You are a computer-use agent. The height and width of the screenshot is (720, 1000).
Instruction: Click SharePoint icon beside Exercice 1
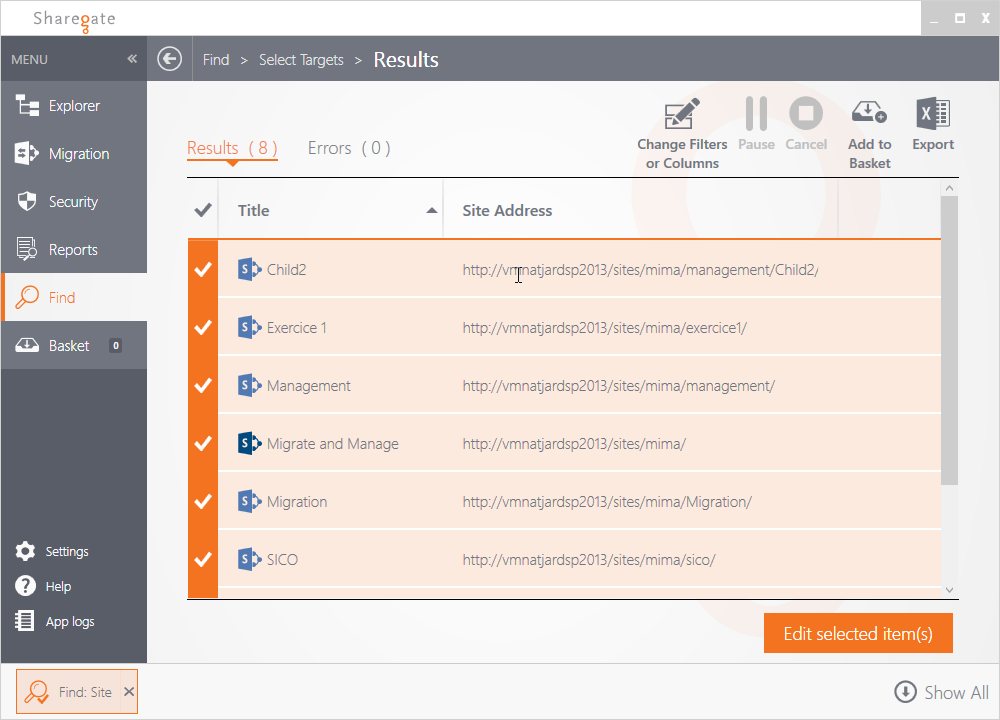point(249,328)
